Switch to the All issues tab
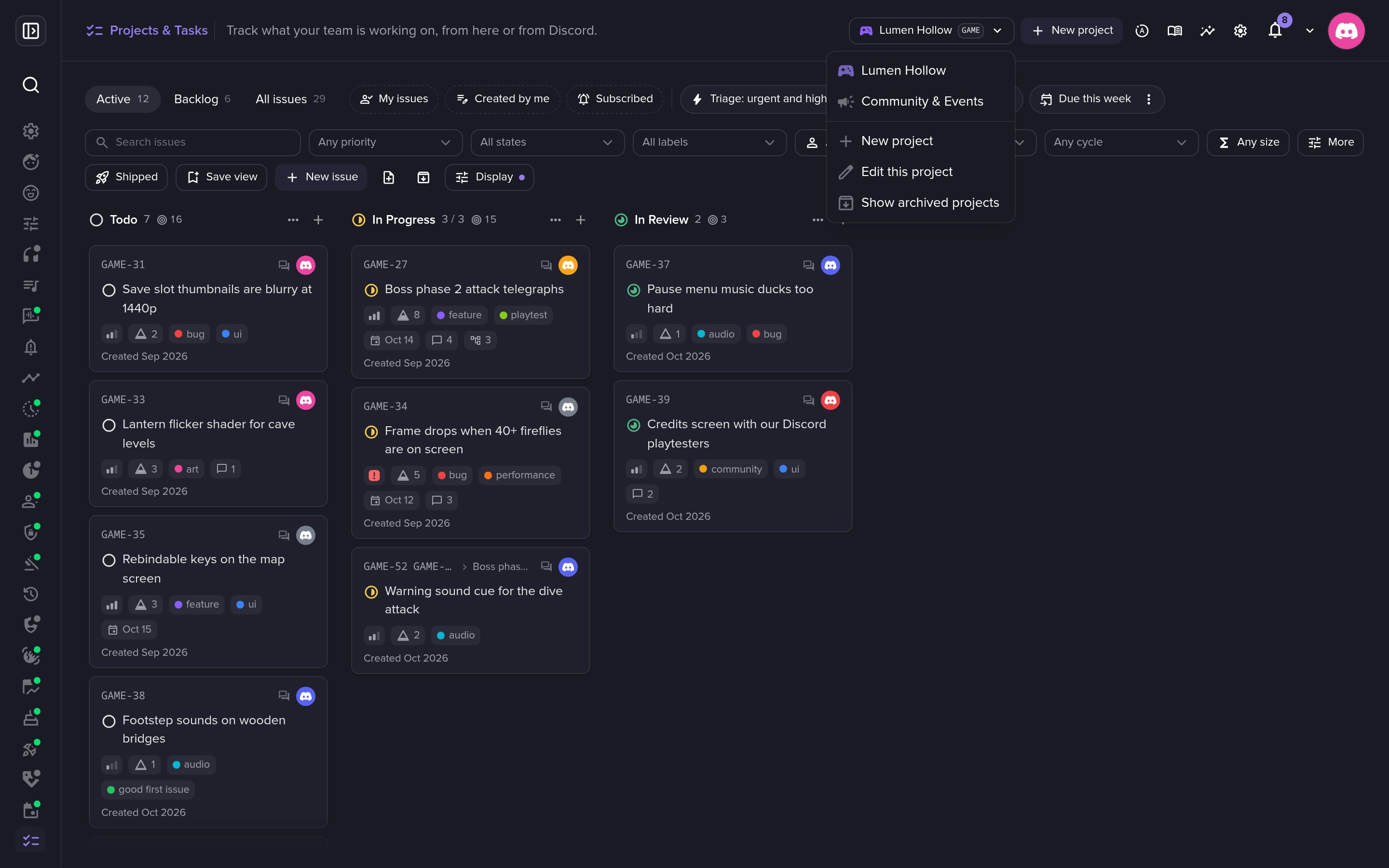This screenshot has height=868, width=1389. 290,99
